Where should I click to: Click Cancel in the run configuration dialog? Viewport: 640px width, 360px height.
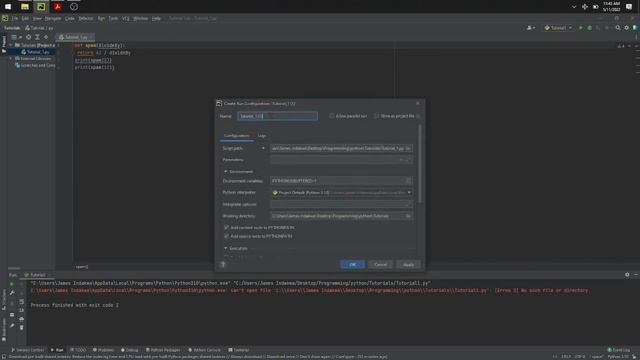pyautogui.click(x=380, y=264)
